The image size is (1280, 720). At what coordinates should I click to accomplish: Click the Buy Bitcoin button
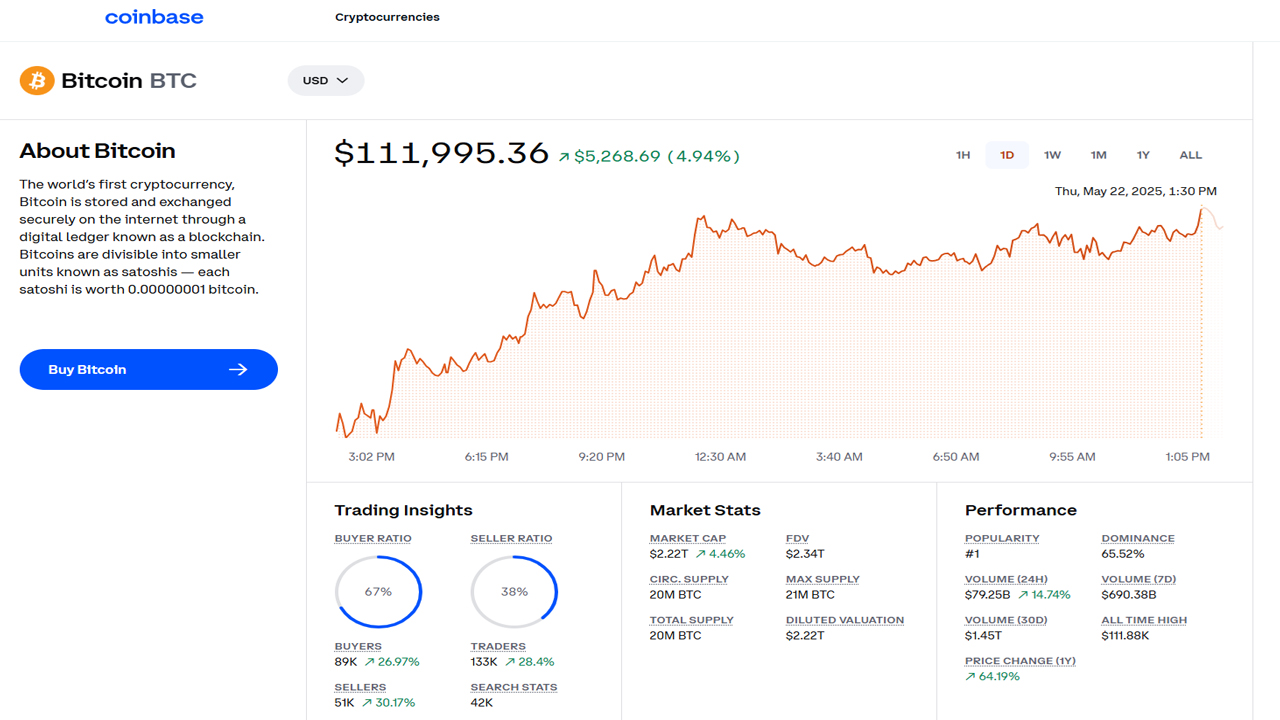149,370
